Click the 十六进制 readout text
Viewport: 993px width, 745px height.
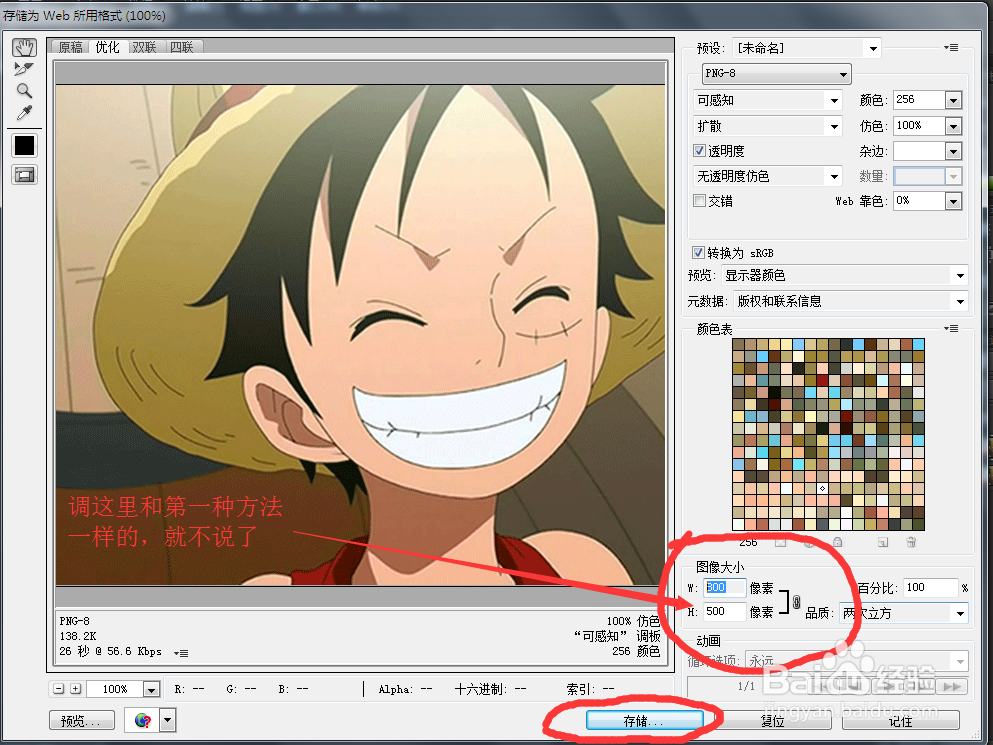(490, 689)
